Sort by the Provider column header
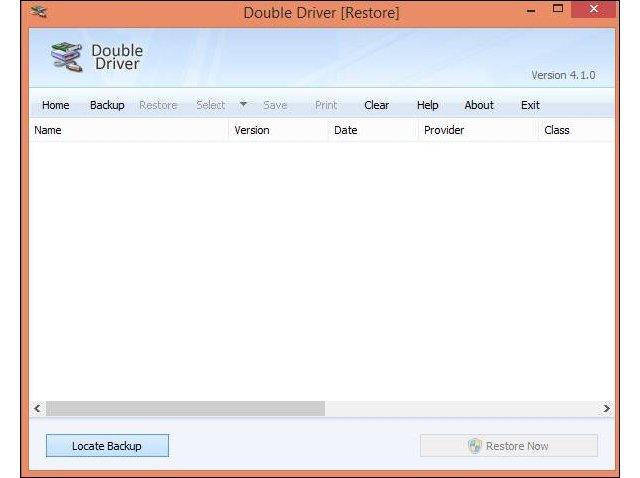Viewport: 640px width, 478px height. click(x=479, y=130)
